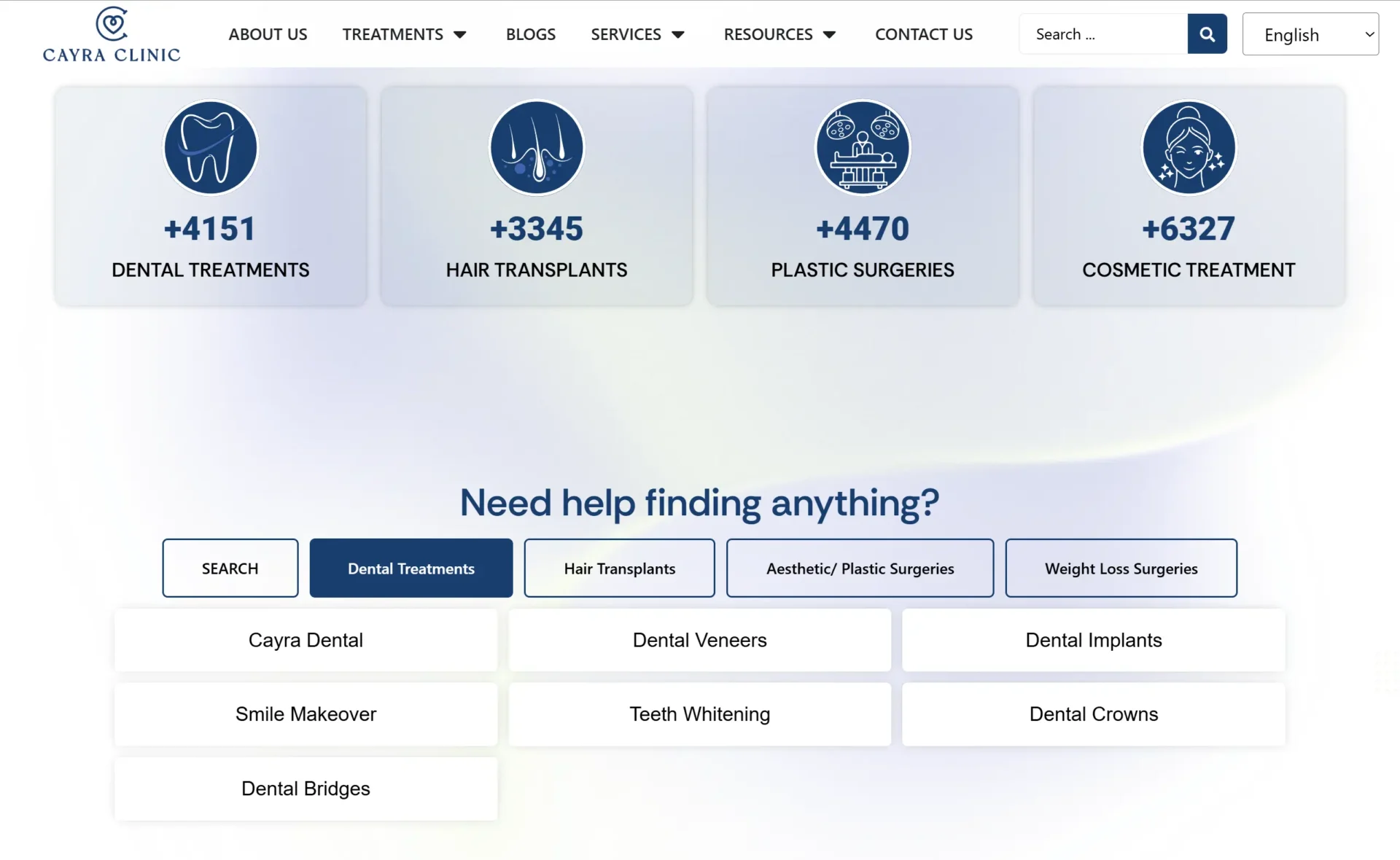The width and height of the screenshot is (1400, 860).
Task: Click the hair follicle icon
Action: coord(537,148)
